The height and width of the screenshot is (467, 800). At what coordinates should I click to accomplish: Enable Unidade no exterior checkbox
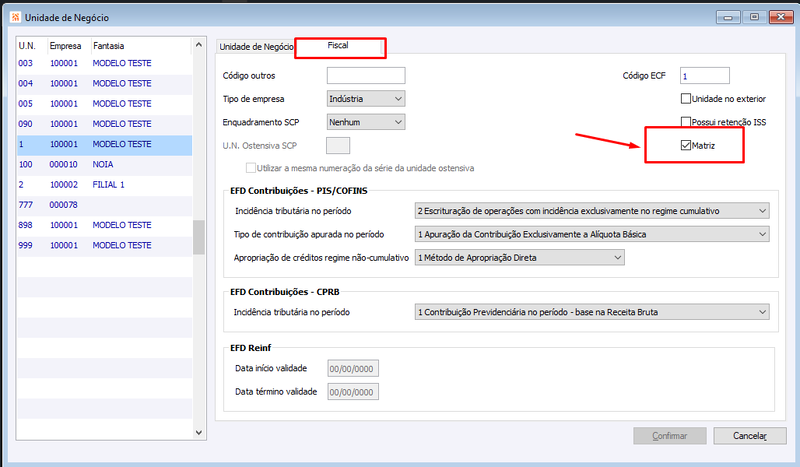[686, 99]
